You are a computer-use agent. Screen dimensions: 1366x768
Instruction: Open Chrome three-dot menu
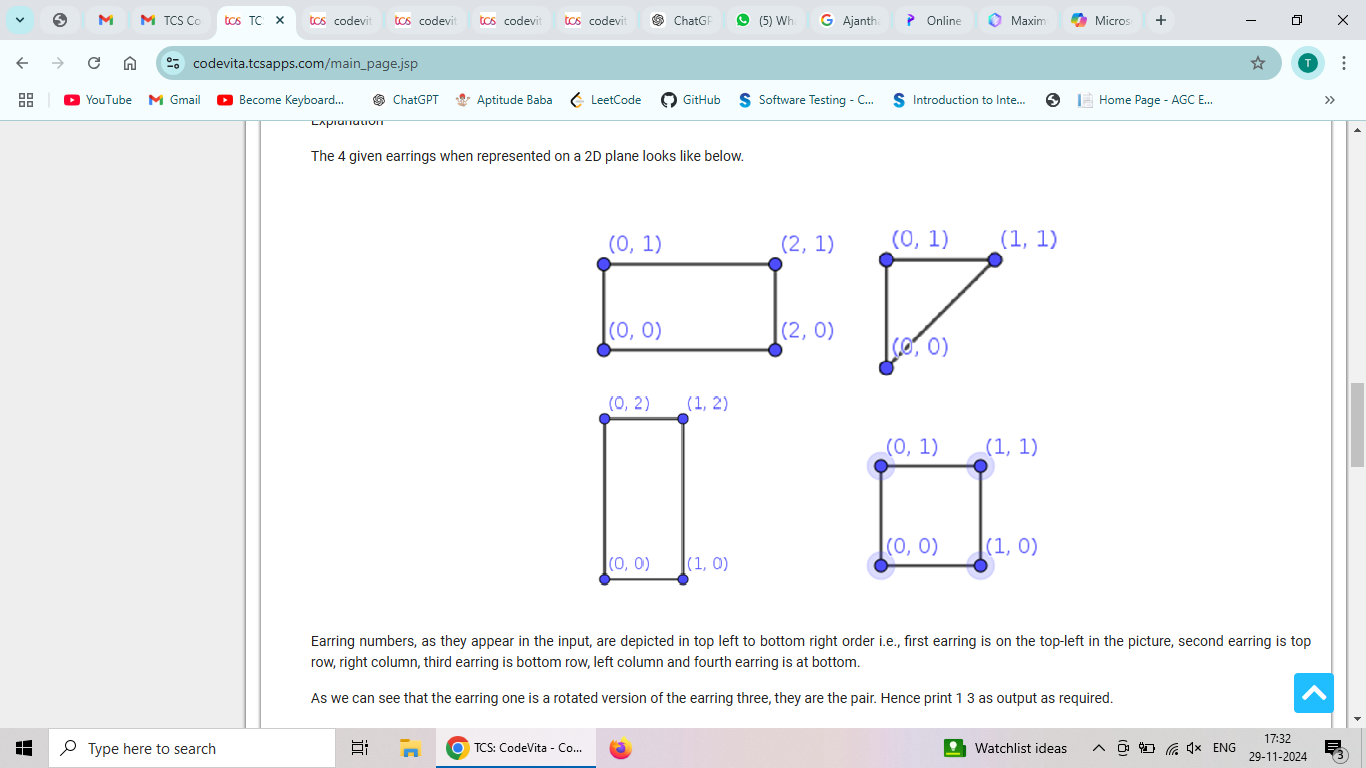tap(1343, 63)
